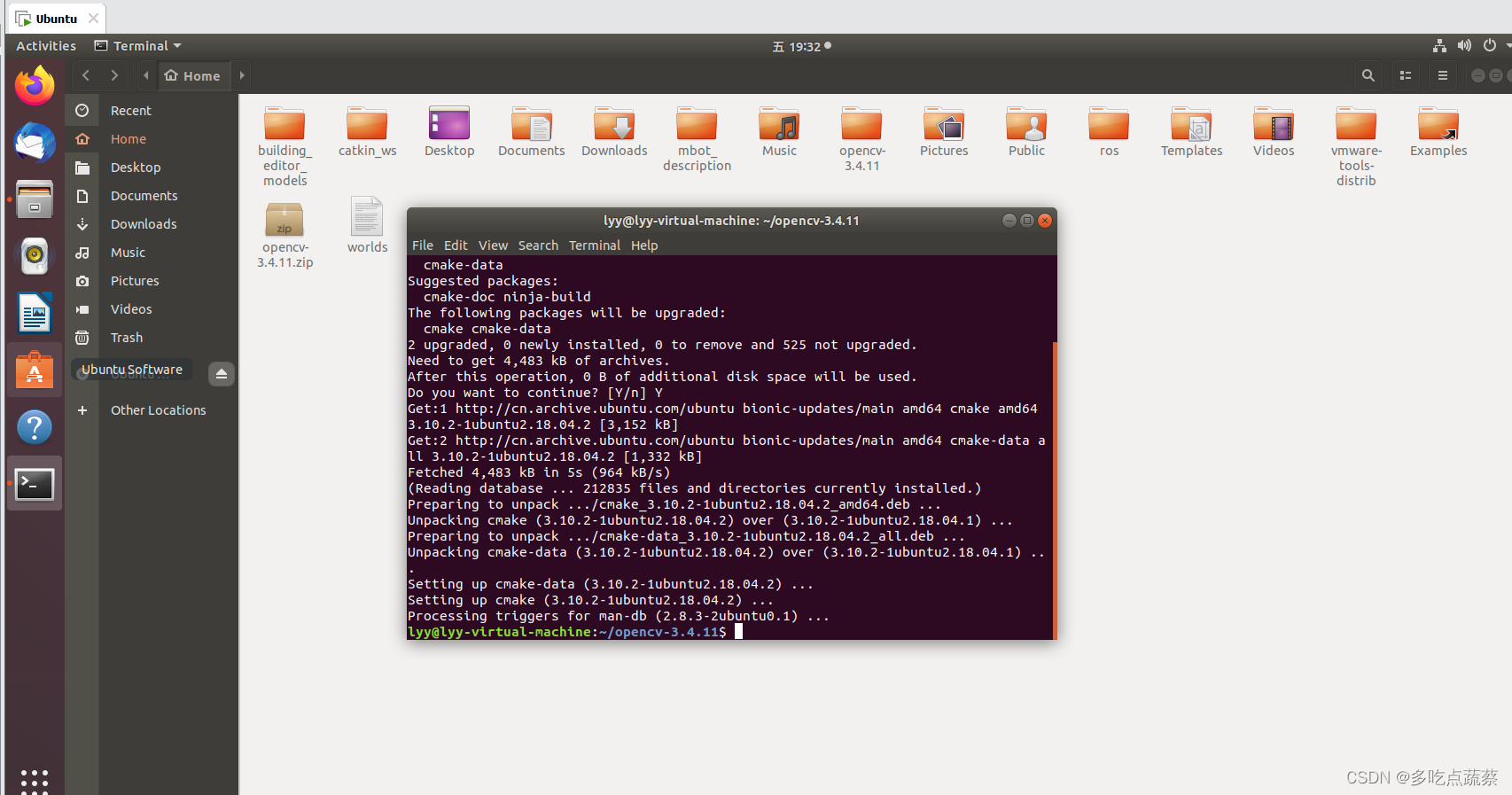Open the Examples link folder
The width and height of the screenshot is (1512, 795).
1438,132
